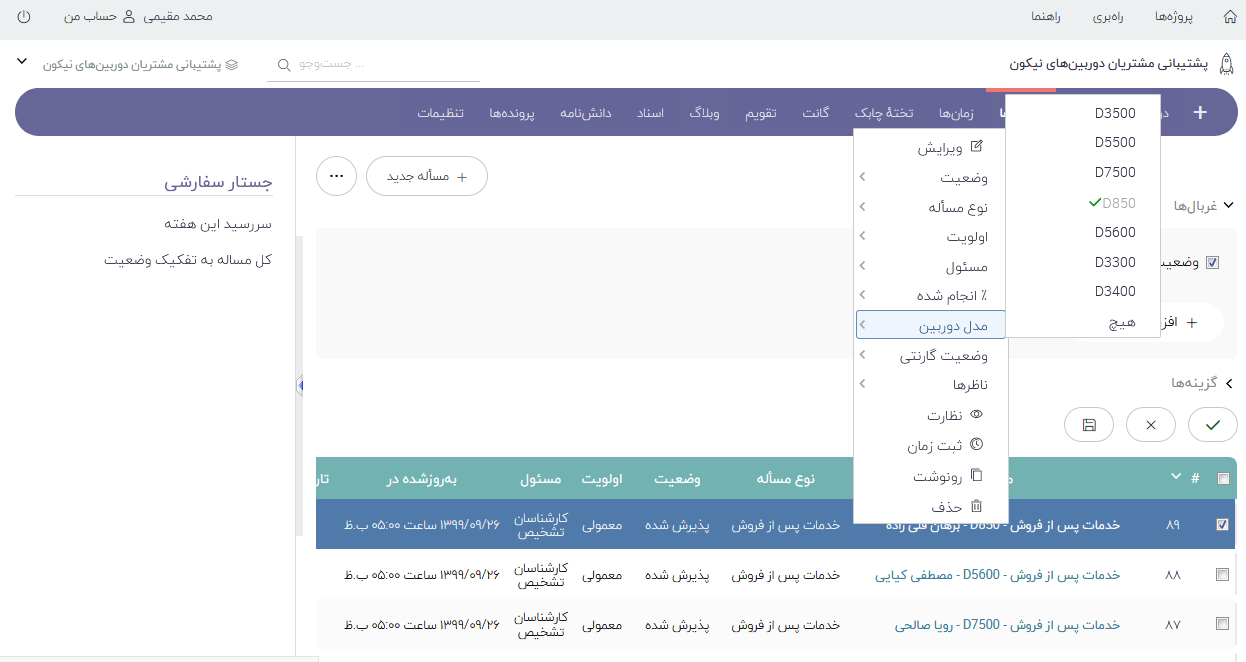Click the green checkmark apply button
The height and width of the screenshot is (662, 1246).
[1212, 425]
